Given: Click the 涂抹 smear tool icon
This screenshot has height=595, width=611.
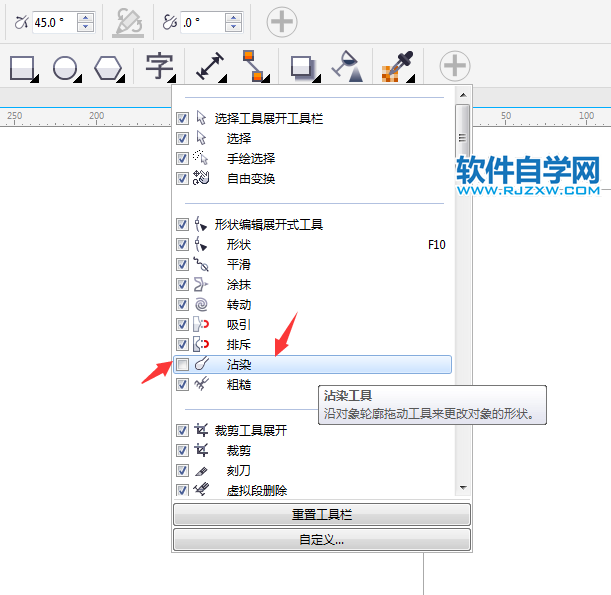Looking at the screenshot, I should (x=201, y=284).
